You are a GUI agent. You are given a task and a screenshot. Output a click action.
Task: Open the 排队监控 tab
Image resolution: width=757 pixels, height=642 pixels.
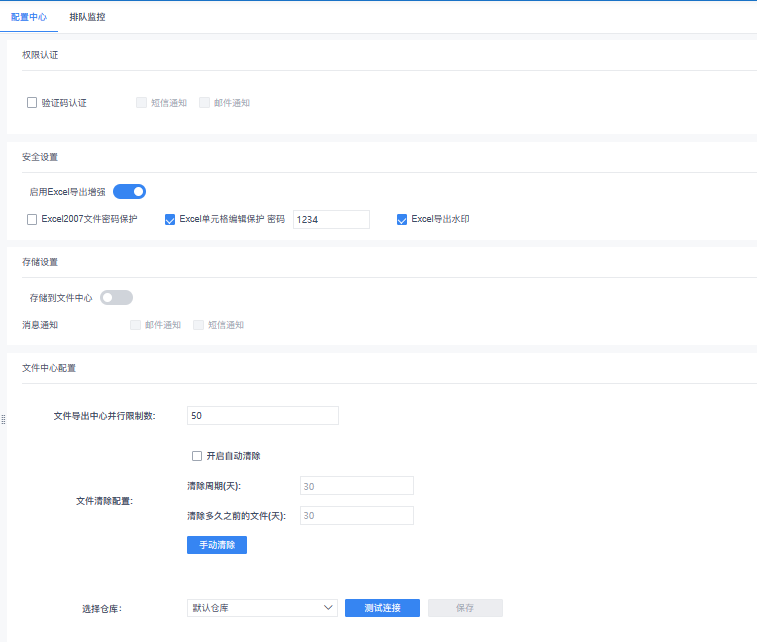tap(87, 17)
